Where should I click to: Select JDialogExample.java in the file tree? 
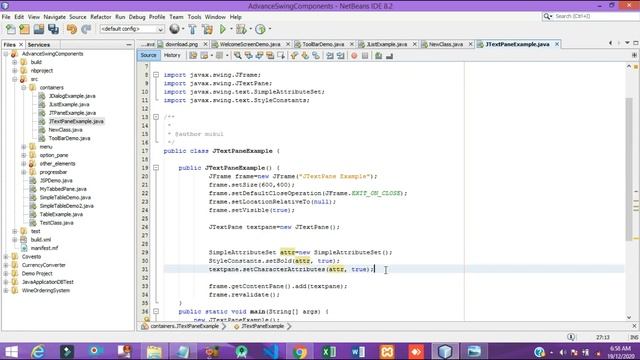[x=72, y=96]
